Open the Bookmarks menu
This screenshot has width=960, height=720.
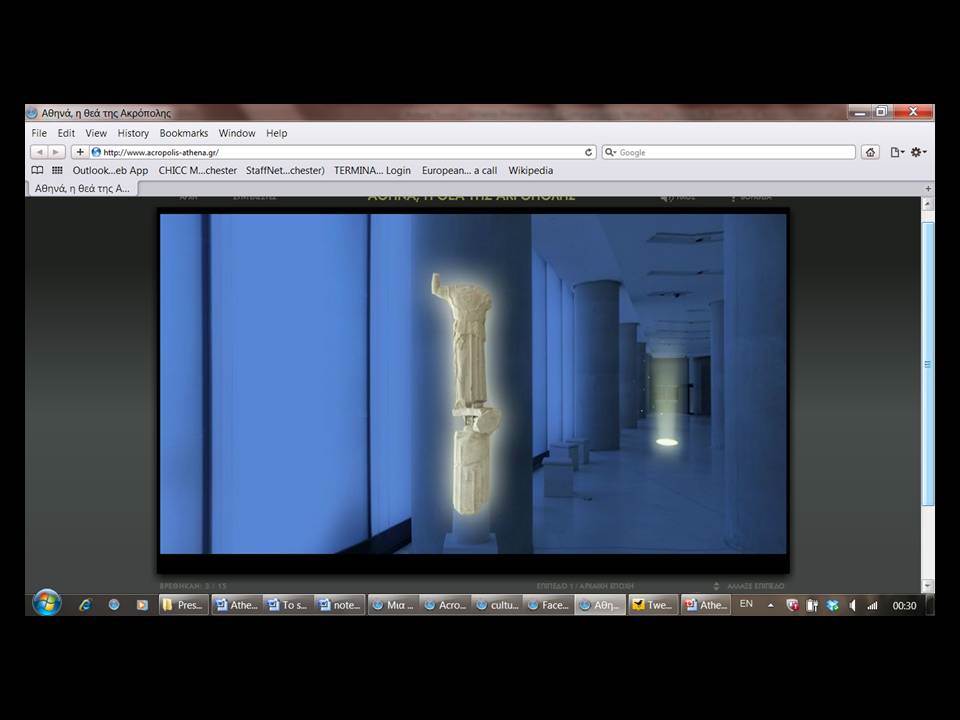click(x=184, y=133)
